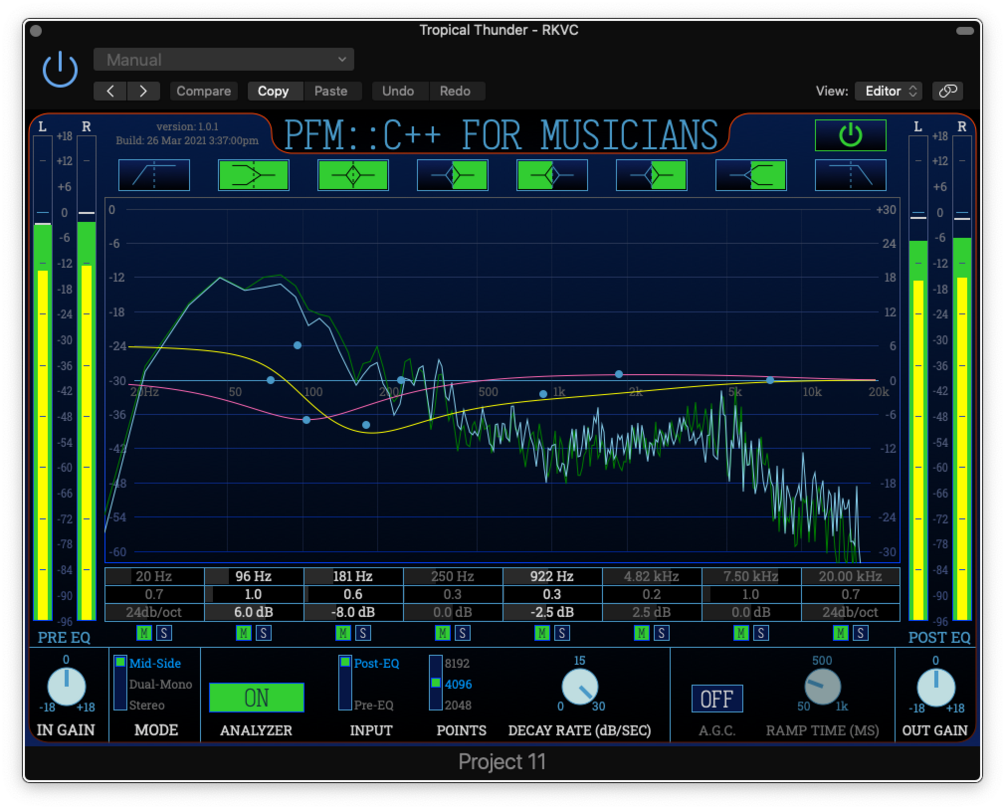This screenshot has height=809, width=1005.
Task: Click the 7.50 kHz frequency field
Action: (x=751, y=576)
